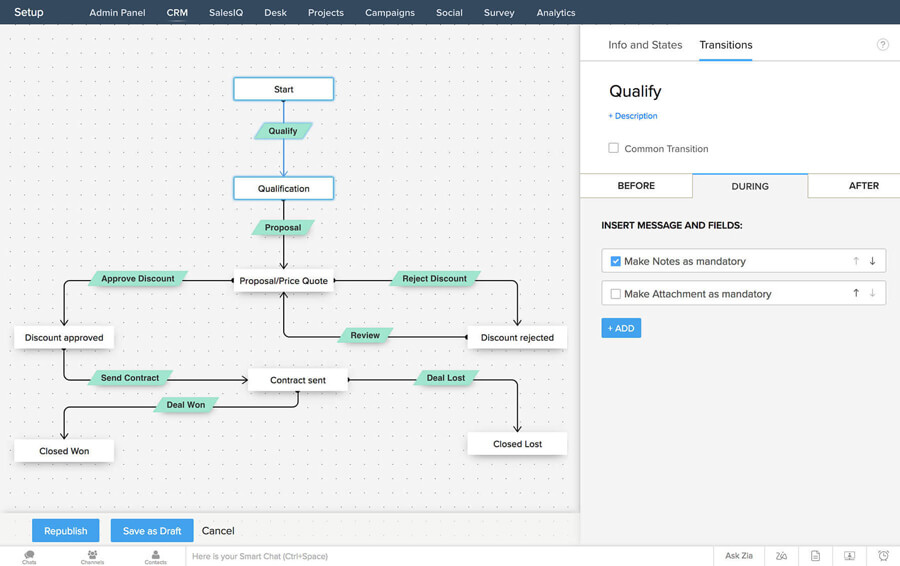Open the Desk menu in top navigation
The image size is (900, 566).
pos(275,13)
